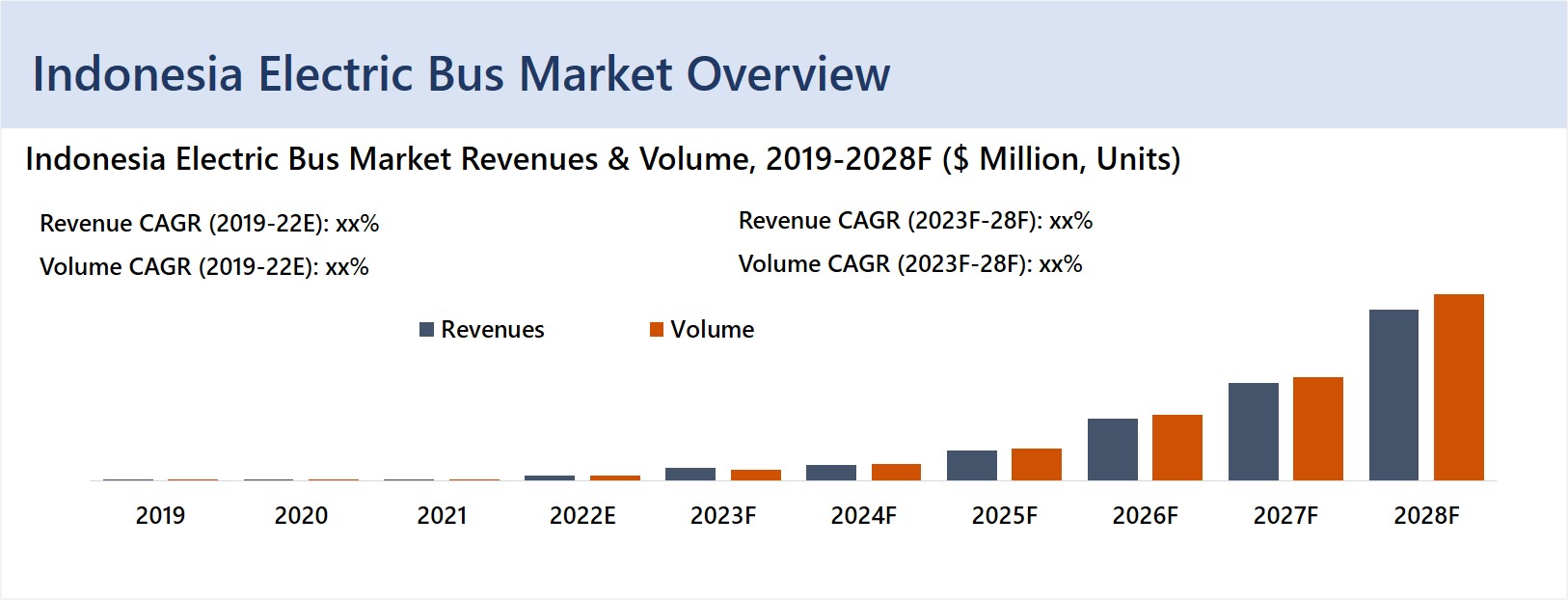Click the 2019 axis label
Image resolution: width=1568 pixels, height=600 pixels.
160,516
